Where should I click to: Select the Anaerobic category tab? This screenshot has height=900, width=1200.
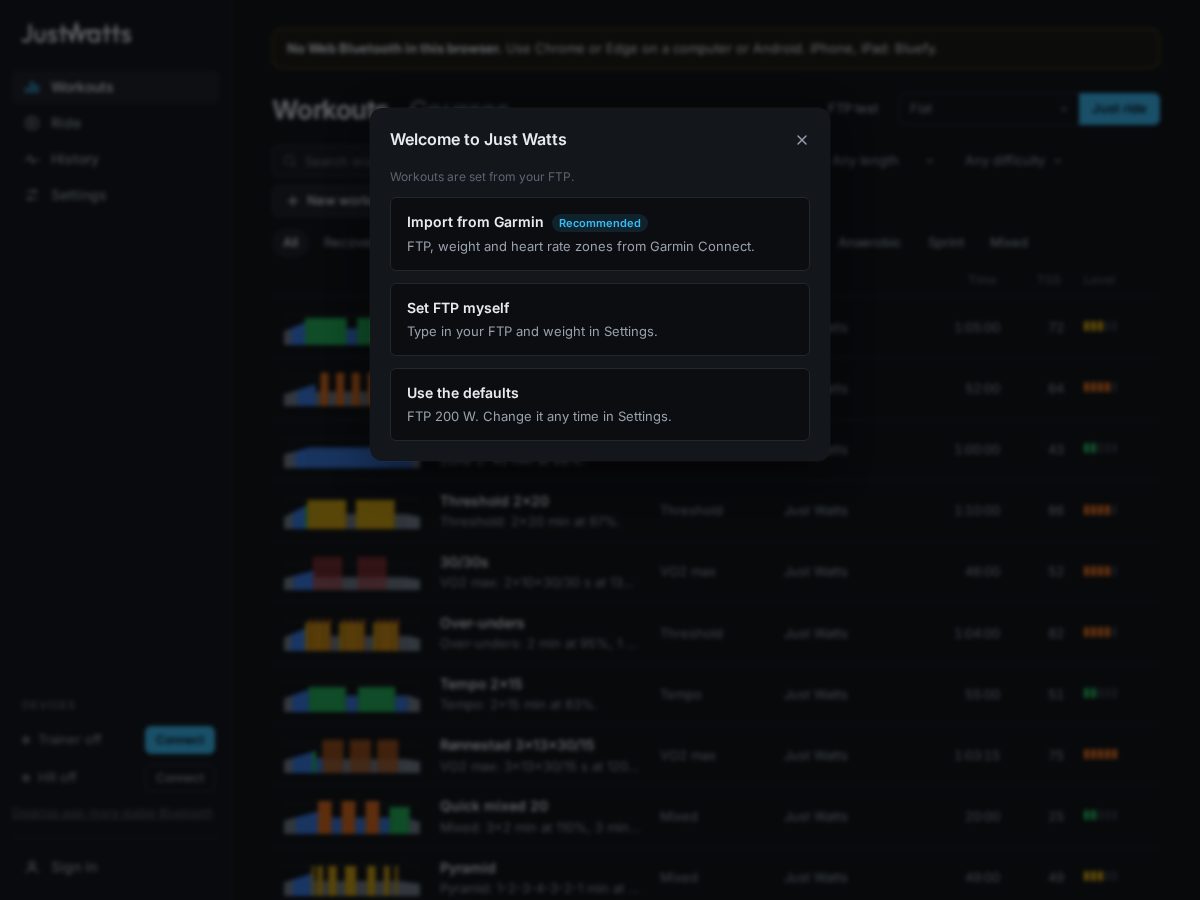point(868,242)
